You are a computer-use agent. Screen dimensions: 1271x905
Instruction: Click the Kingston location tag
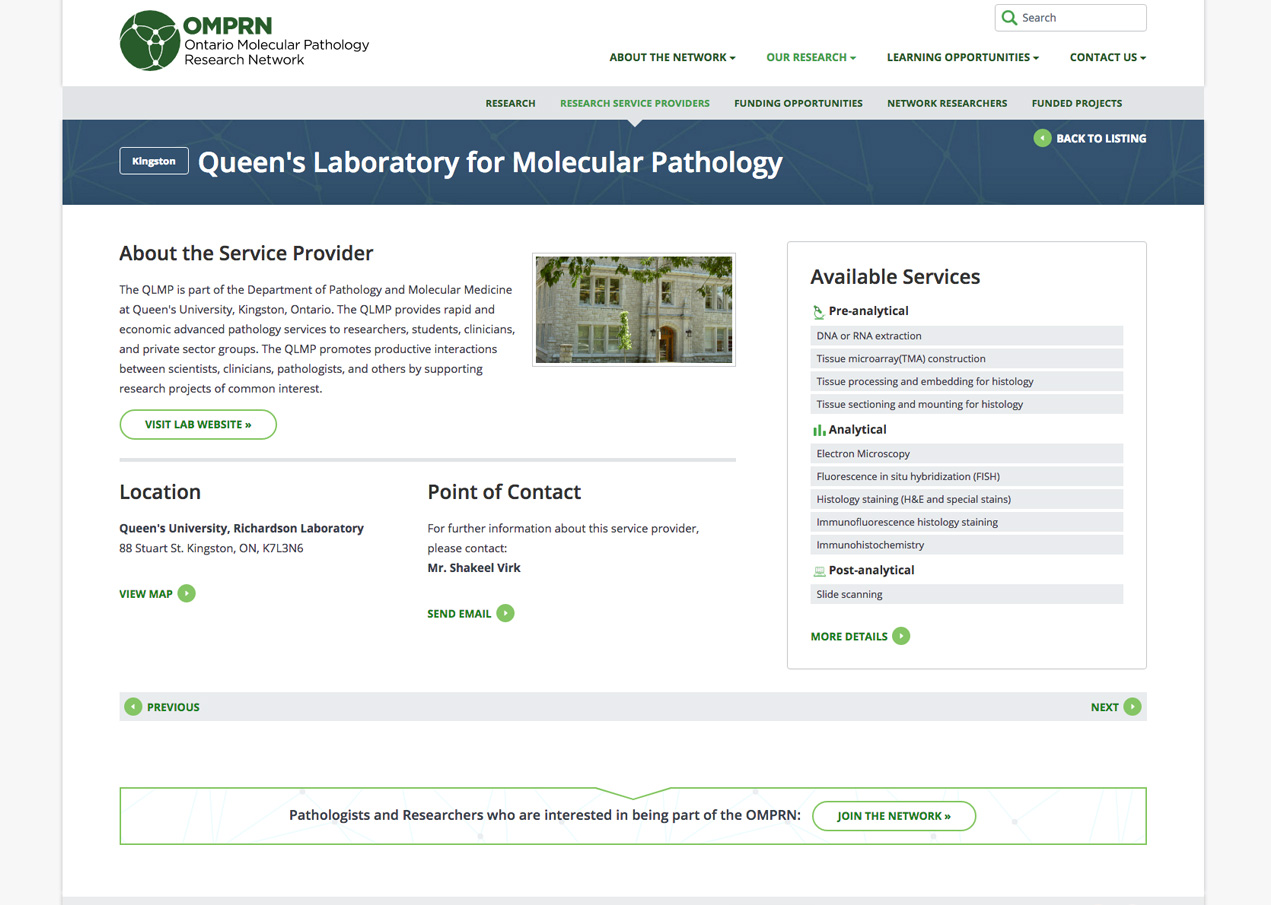(x=154, y=161)
